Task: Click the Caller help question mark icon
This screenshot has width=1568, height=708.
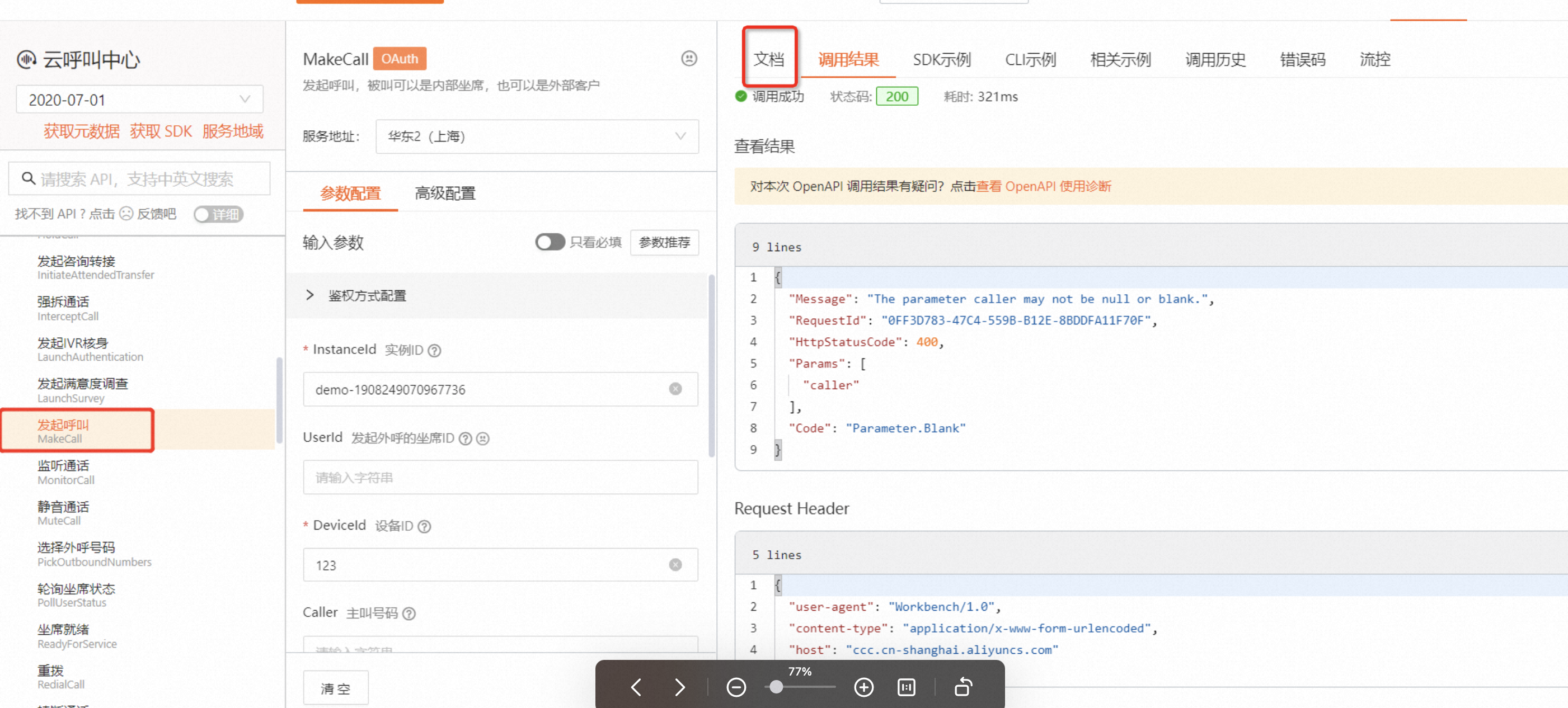Action: point(409,613)
